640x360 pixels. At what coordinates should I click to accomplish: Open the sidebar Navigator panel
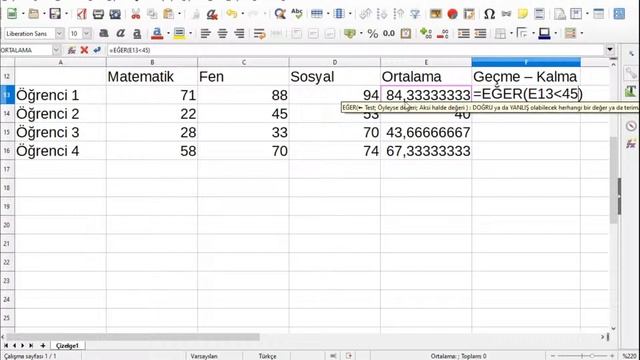[631, 126]
